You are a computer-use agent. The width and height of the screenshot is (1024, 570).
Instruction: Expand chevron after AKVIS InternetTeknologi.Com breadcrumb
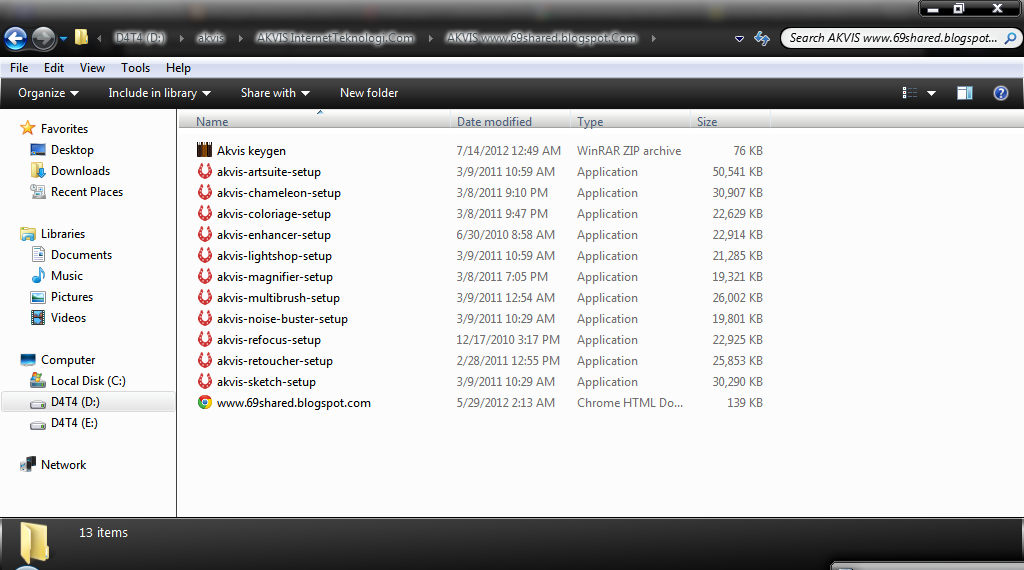pos(430,39)
